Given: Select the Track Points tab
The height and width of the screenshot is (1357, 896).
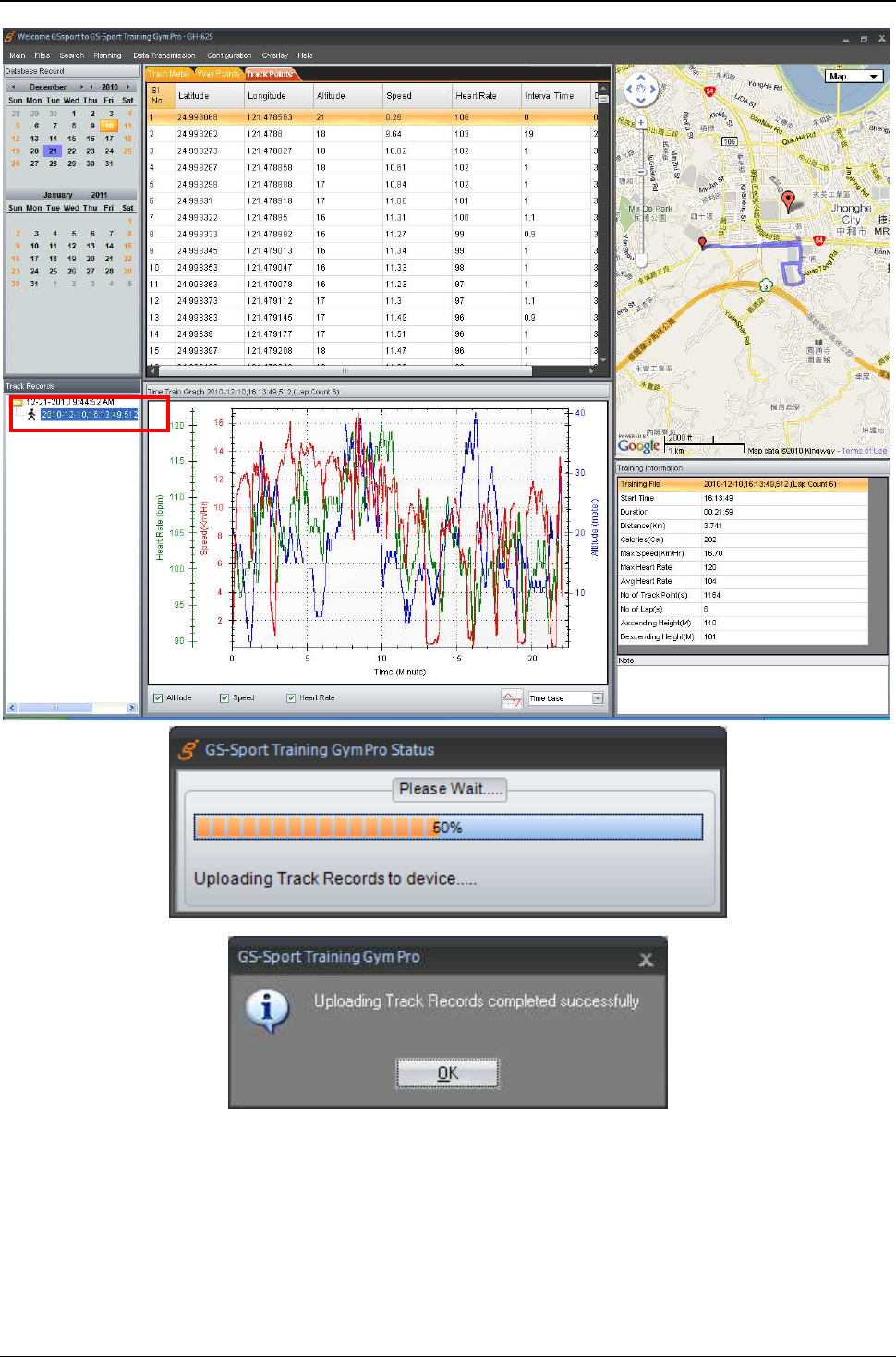Looking at the screenshot, I should pos(270,74).
